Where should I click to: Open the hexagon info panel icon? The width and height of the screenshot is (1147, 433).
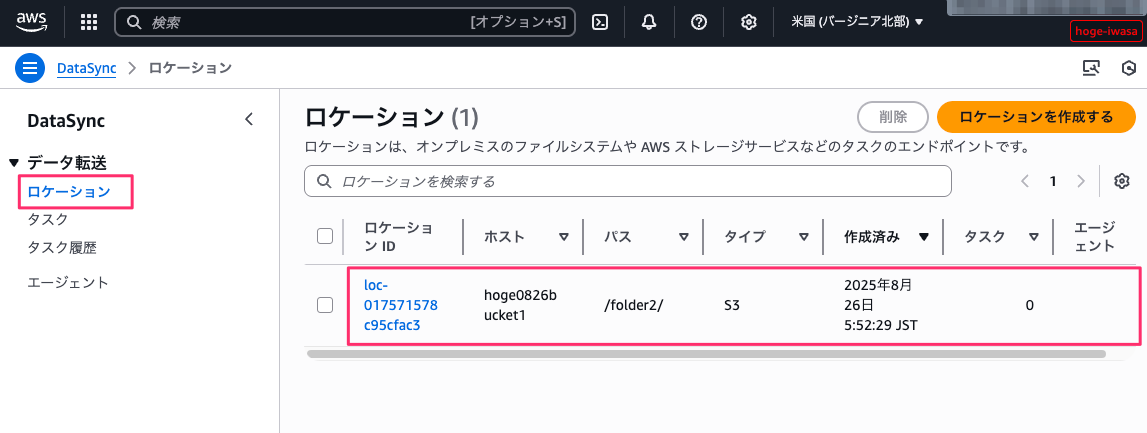pos(1129,68)
